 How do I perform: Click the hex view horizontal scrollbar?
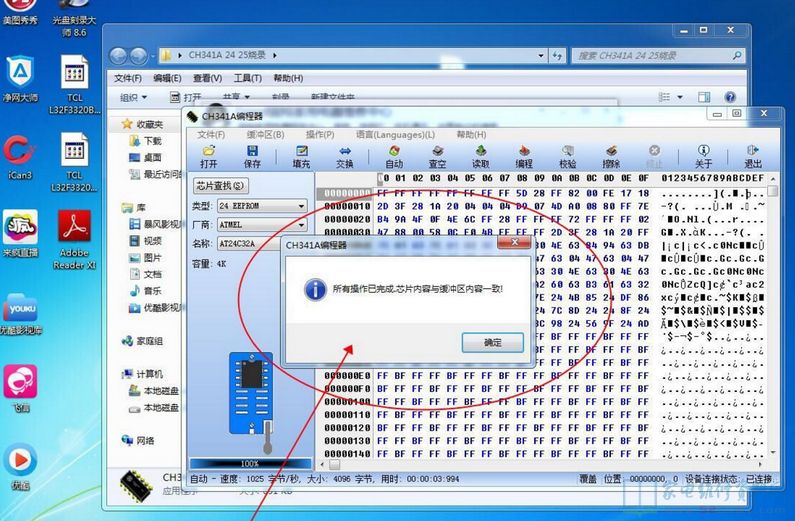(x=540, y=464)
